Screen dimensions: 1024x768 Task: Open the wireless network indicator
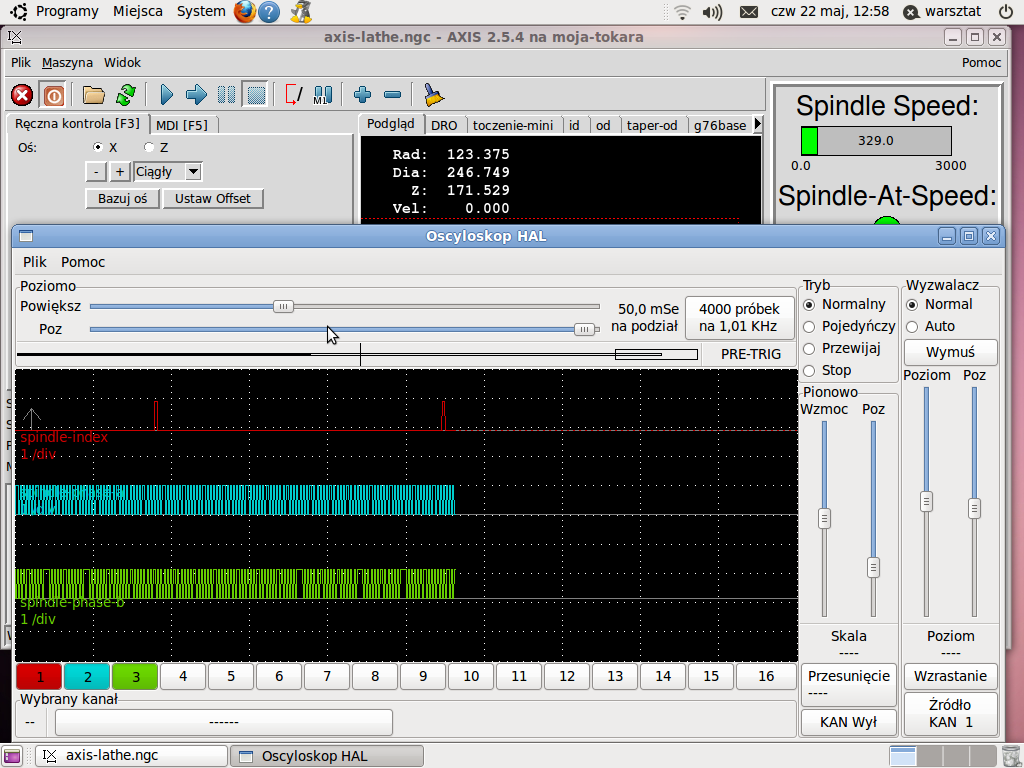[682, 12]
